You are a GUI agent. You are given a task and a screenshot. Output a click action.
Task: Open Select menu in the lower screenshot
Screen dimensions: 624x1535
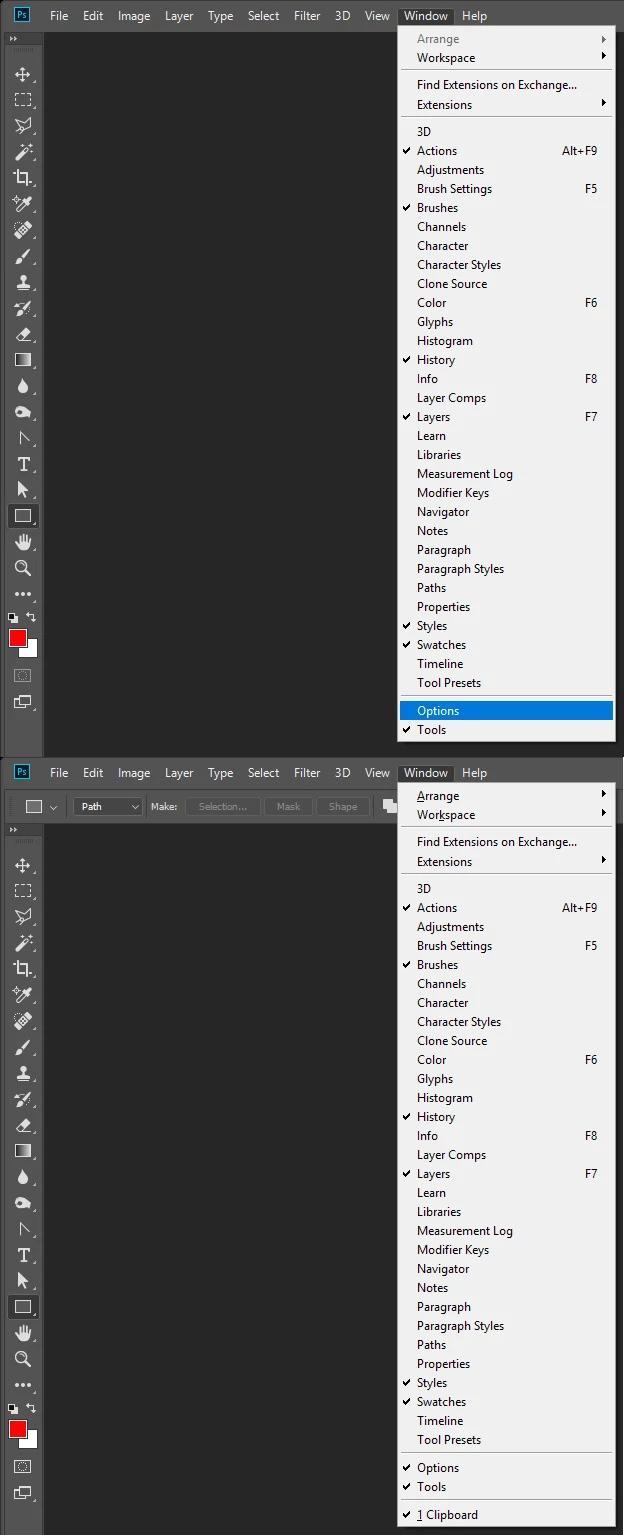(x=263, y=773)
